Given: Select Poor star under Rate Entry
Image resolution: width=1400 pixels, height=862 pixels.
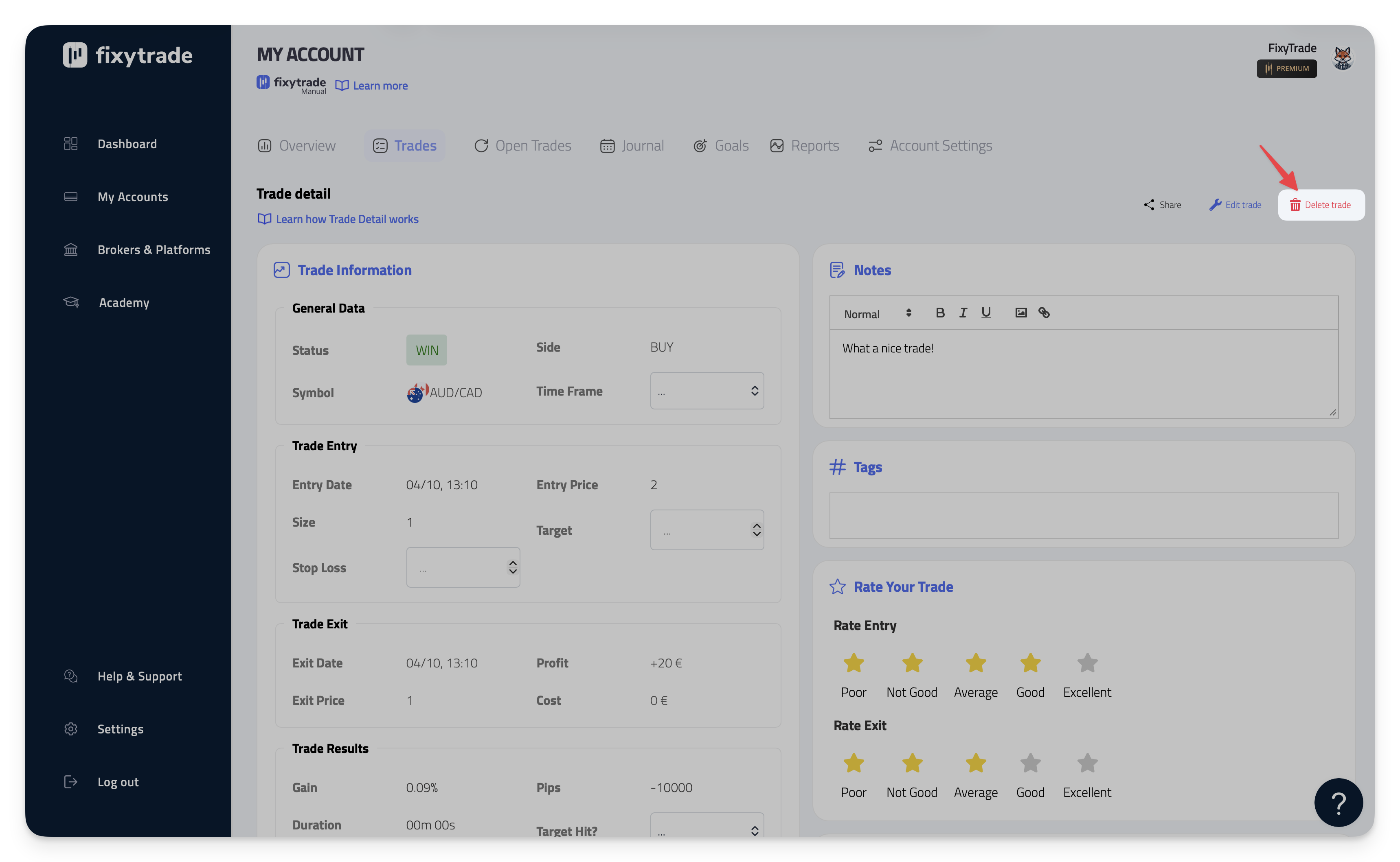Looking at the screenshot, I should tap(853, 663).
